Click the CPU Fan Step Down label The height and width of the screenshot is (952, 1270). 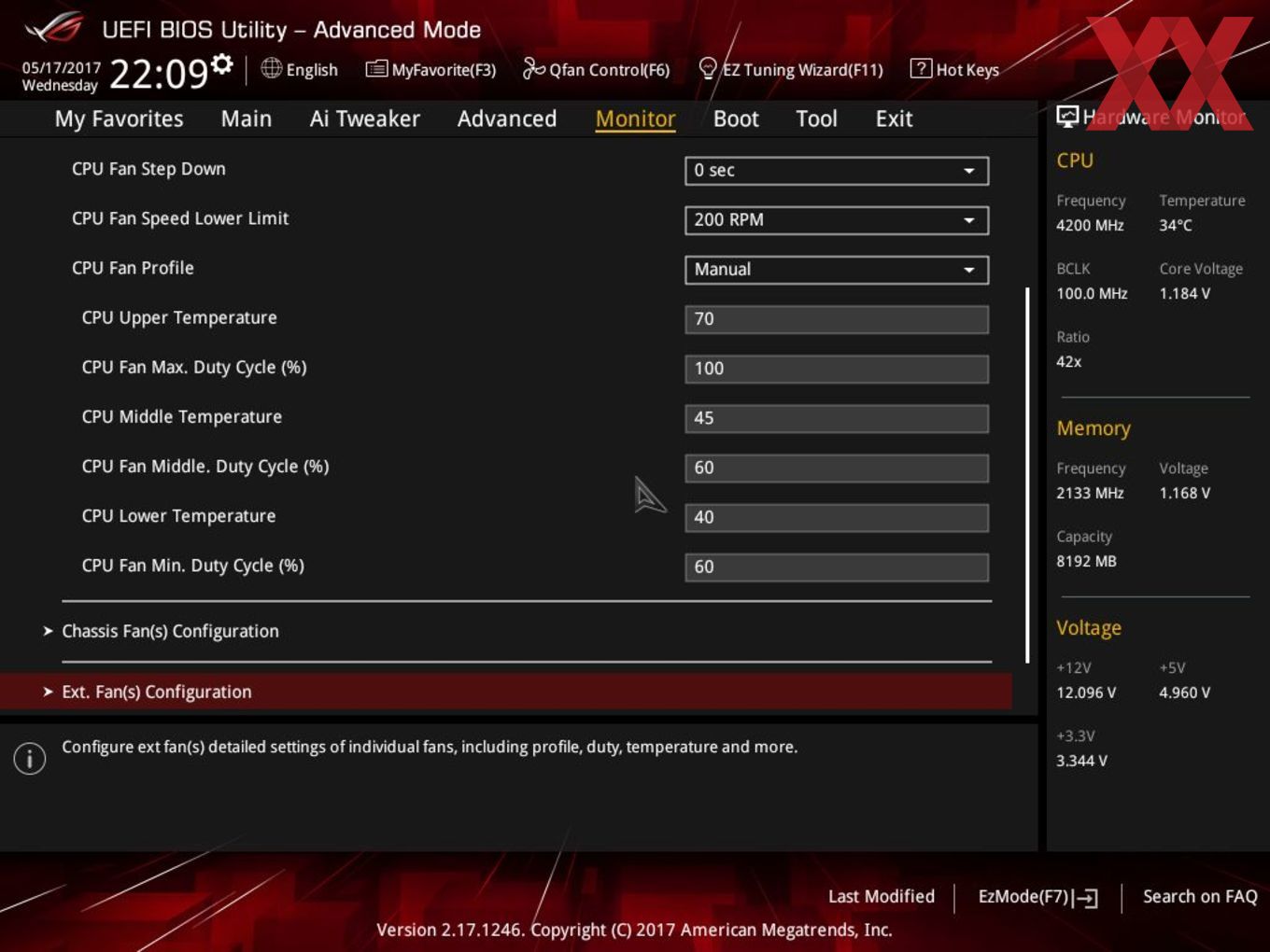[x=148, y=169]
